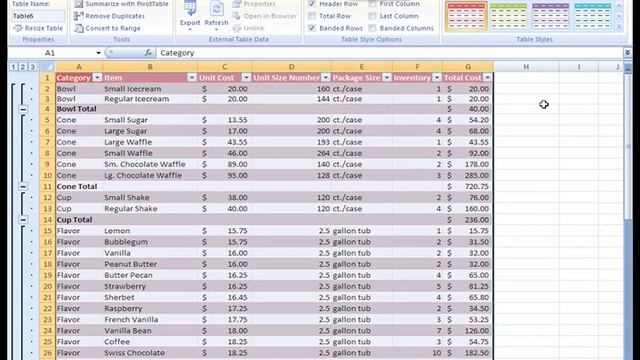Collapse the Cup Total group
This screenshot has height=360, width=640.
23,220
